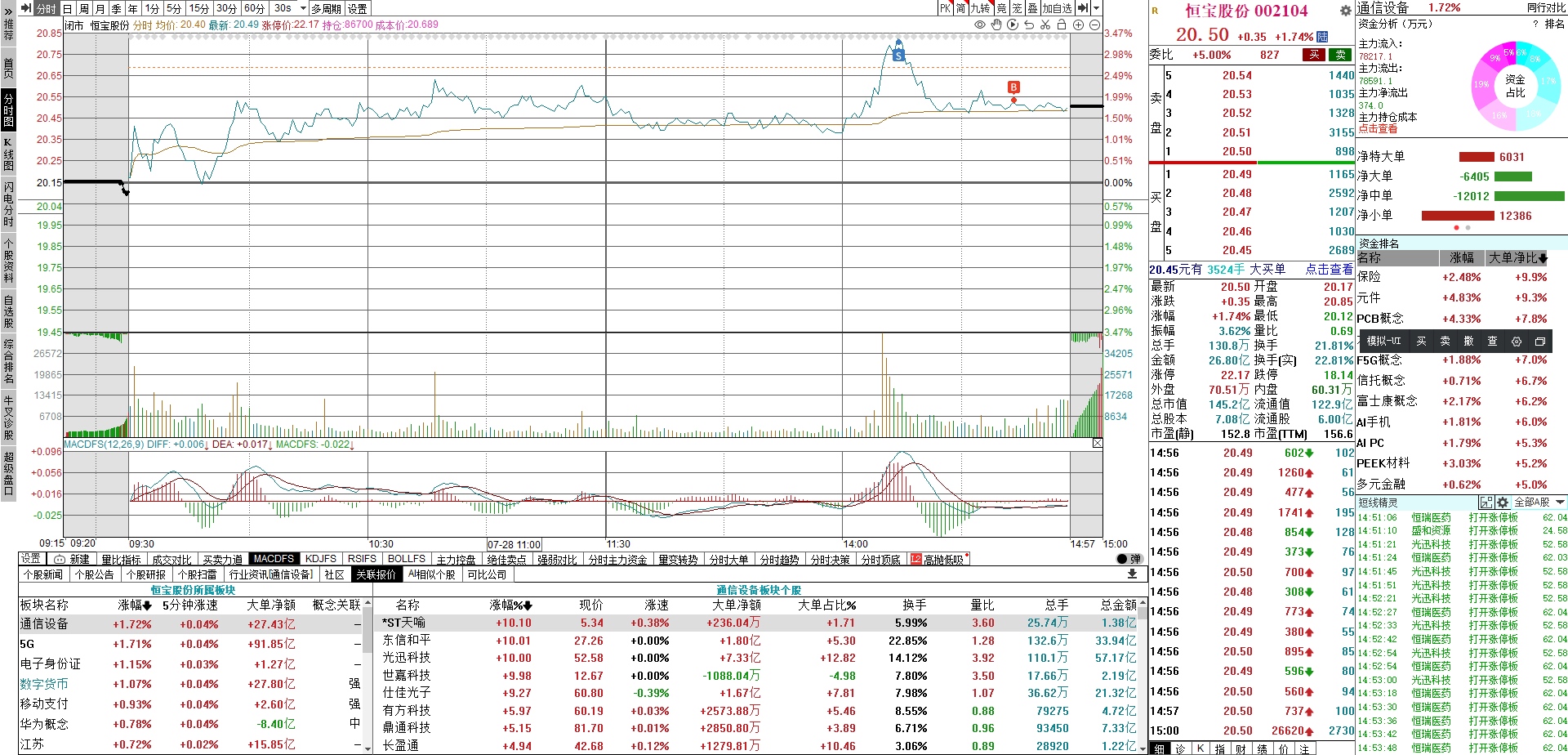The height and width of the screenshot is (755, 1568).
Task: Click 加自选 add to watchlist
Action: click(x=1057, y=8)
